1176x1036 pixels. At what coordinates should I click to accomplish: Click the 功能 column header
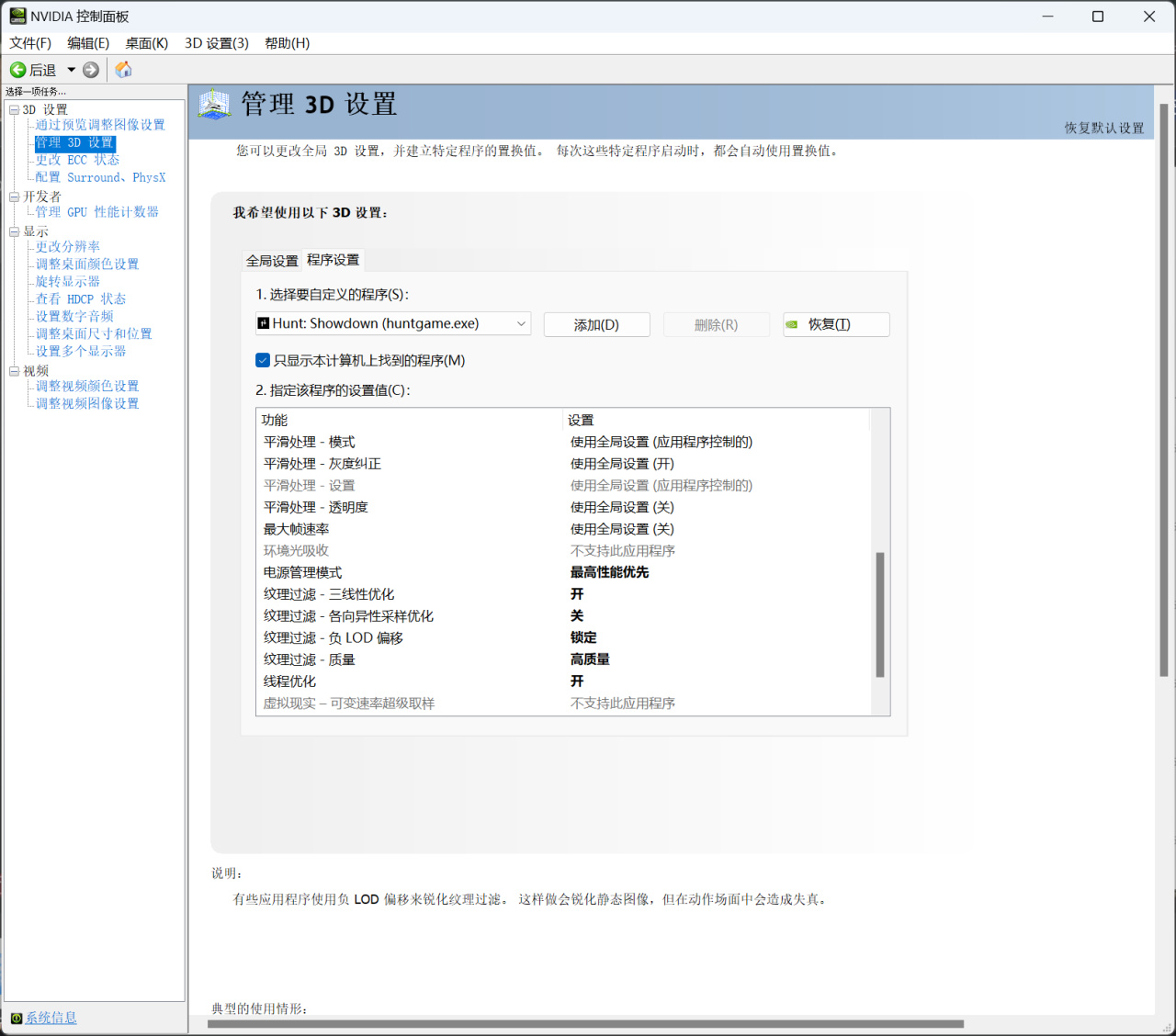(409, 420)
